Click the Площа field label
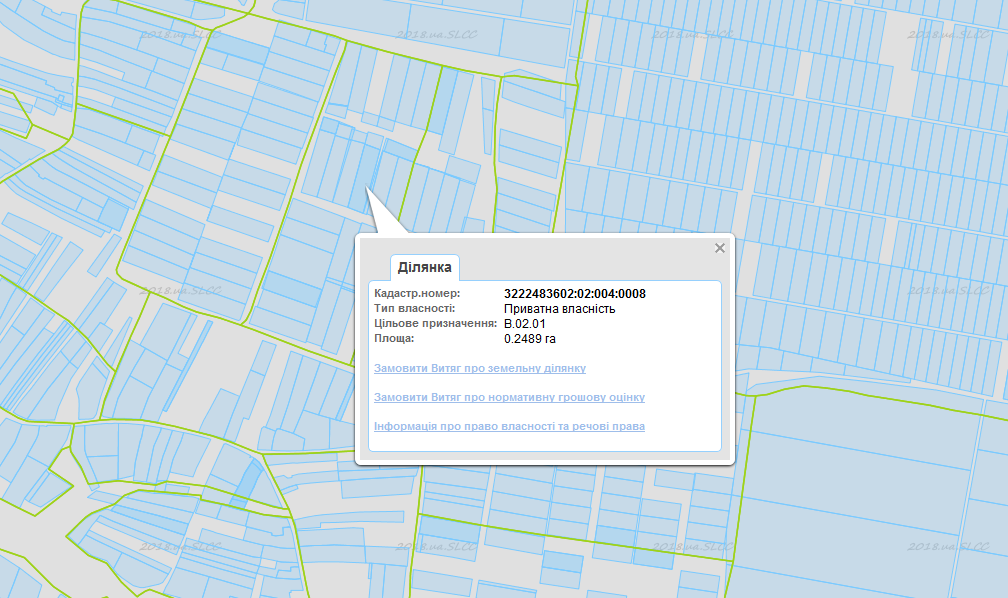Screen dimensions: 1008x598 tap(394, 339)
